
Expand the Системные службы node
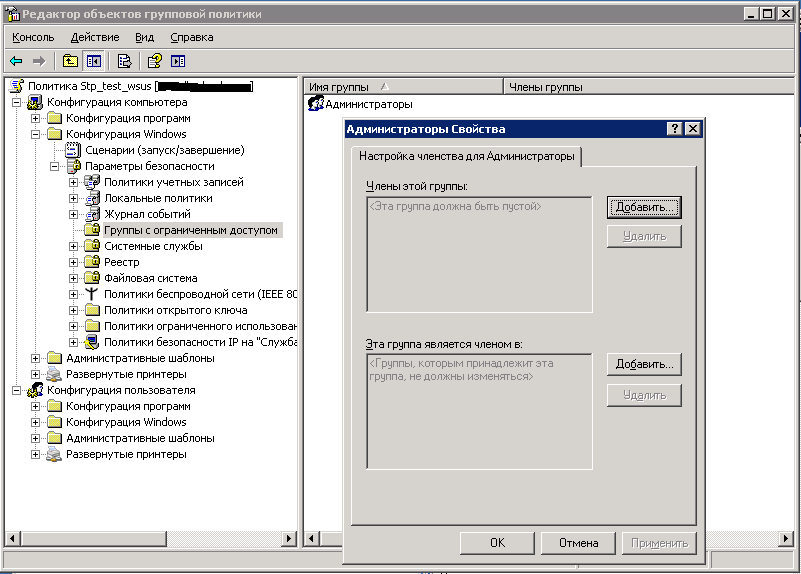tap(74, 246)
